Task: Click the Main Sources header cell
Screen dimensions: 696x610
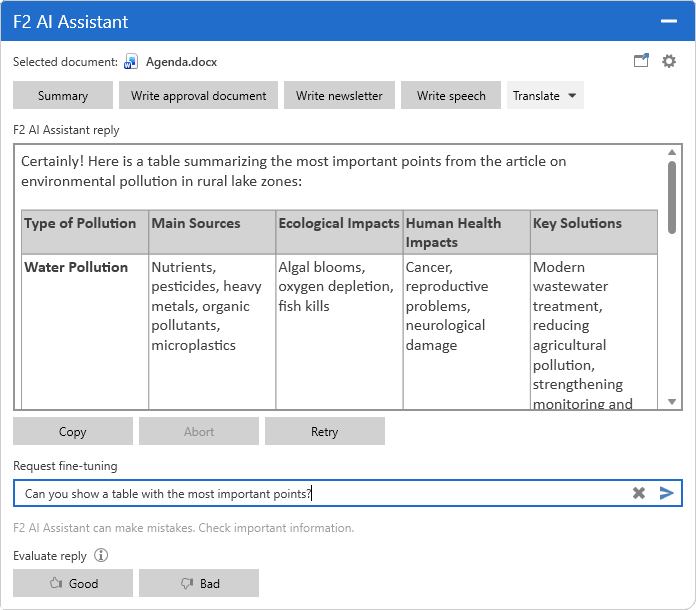Action: coord(212,232)
